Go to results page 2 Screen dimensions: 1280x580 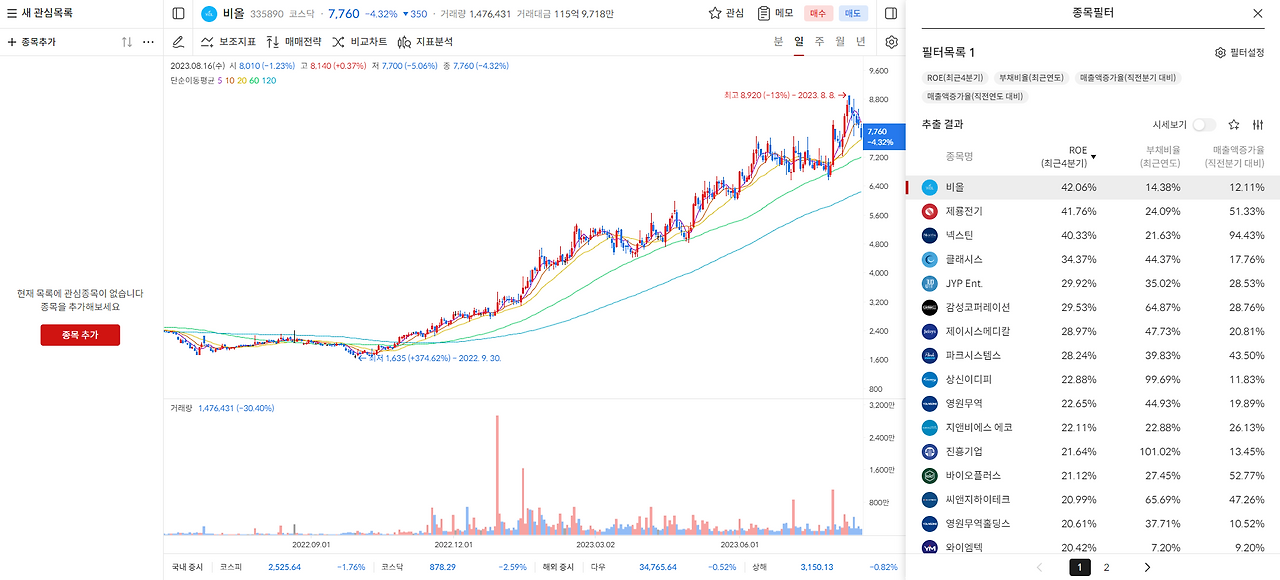(x=1106, y=567)
